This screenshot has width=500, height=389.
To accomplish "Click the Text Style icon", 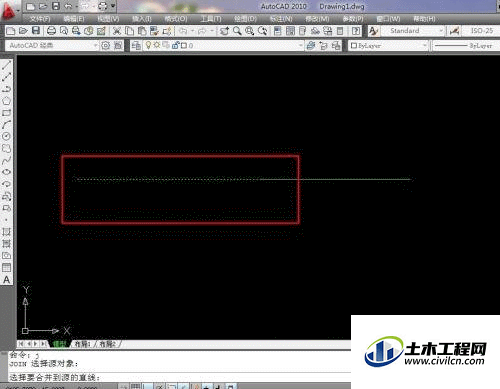I will [x=373, y=31].
